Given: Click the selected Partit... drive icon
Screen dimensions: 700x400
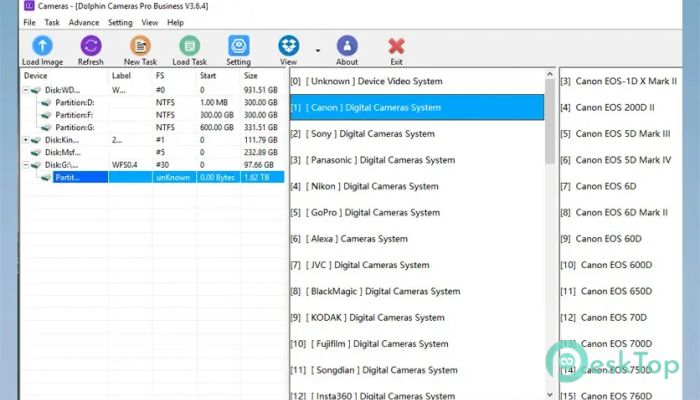Looking at the screenshot, I should pyautogui.click(x=46, y=178).
